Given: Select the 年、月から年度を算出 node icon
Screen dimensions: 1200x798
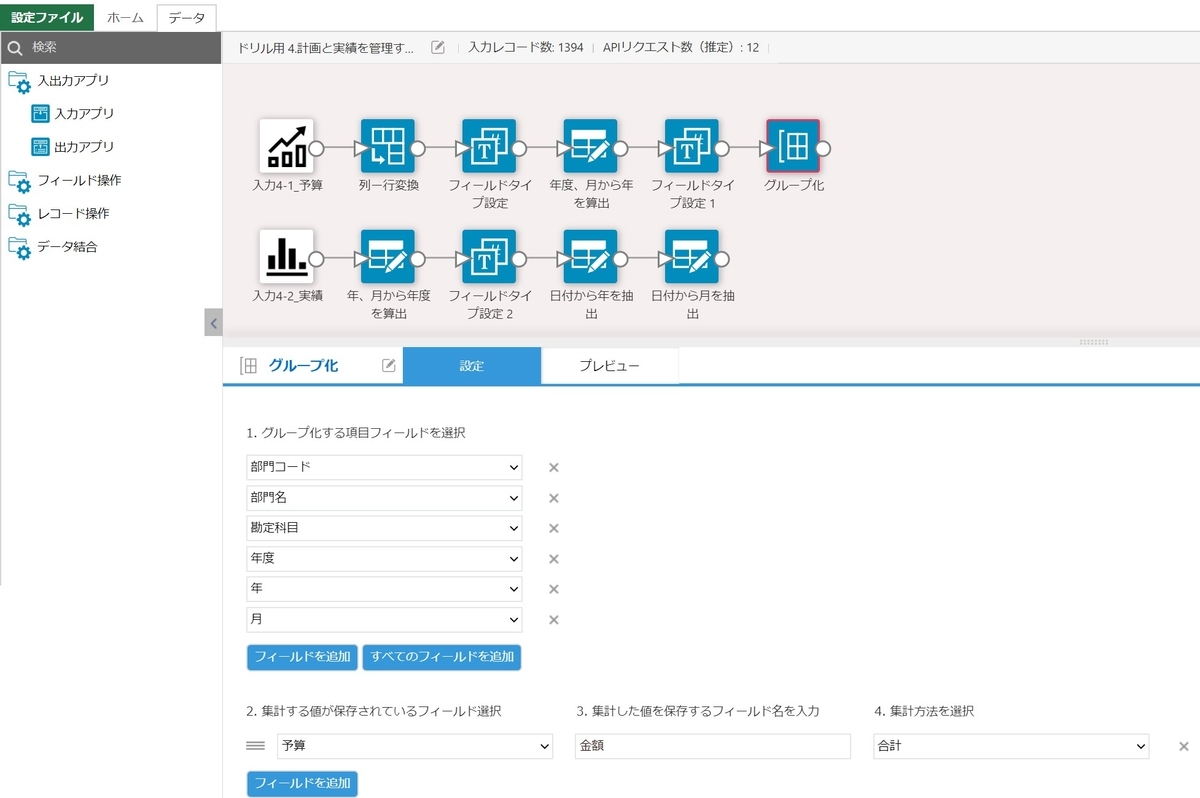Looking at the screenshot, I should click(x=388, y=257).
